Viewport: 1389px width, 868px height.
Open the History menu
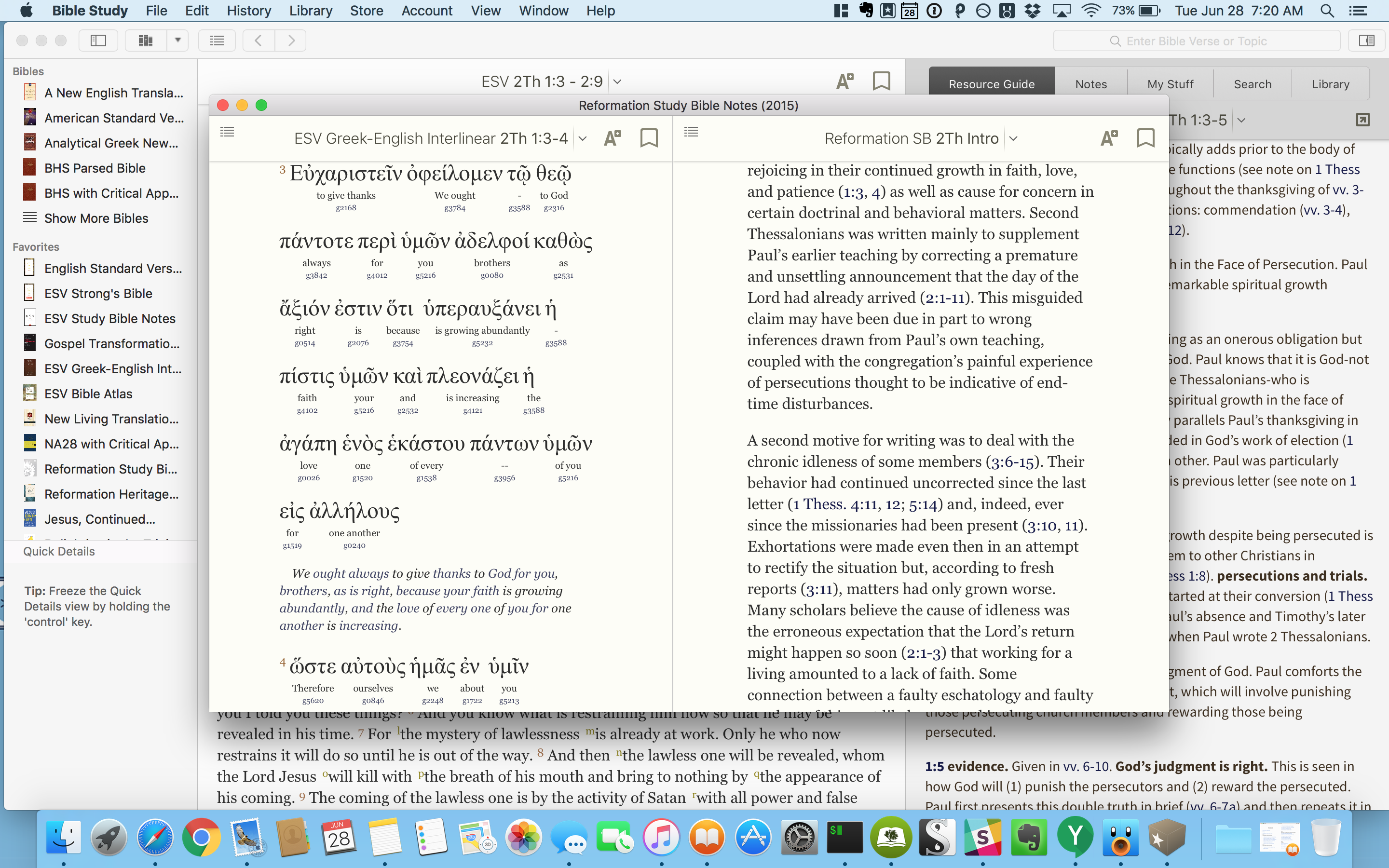coord(248,10)
